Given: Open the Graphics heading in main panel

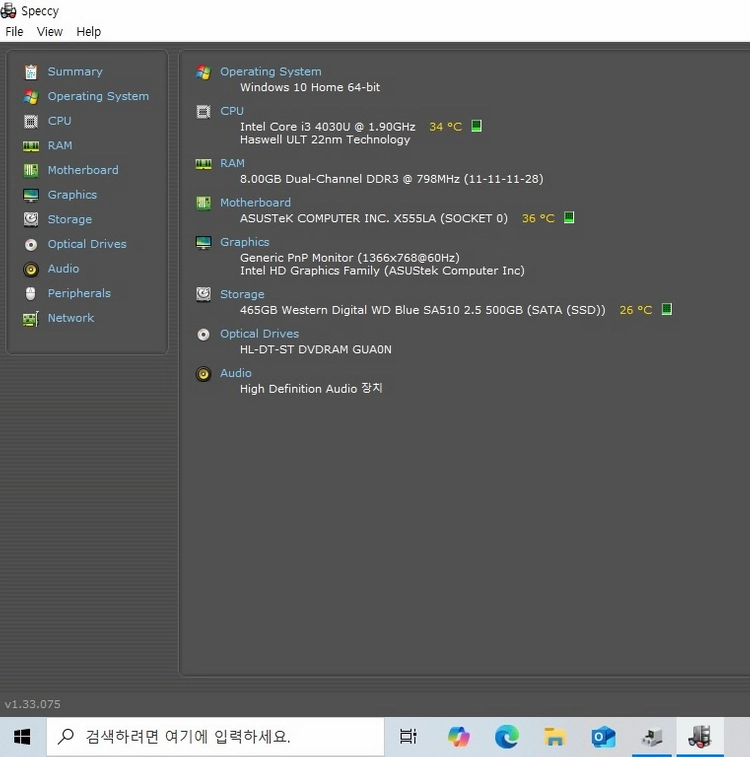Looking at the screenshot, I should tap(245, 242).
